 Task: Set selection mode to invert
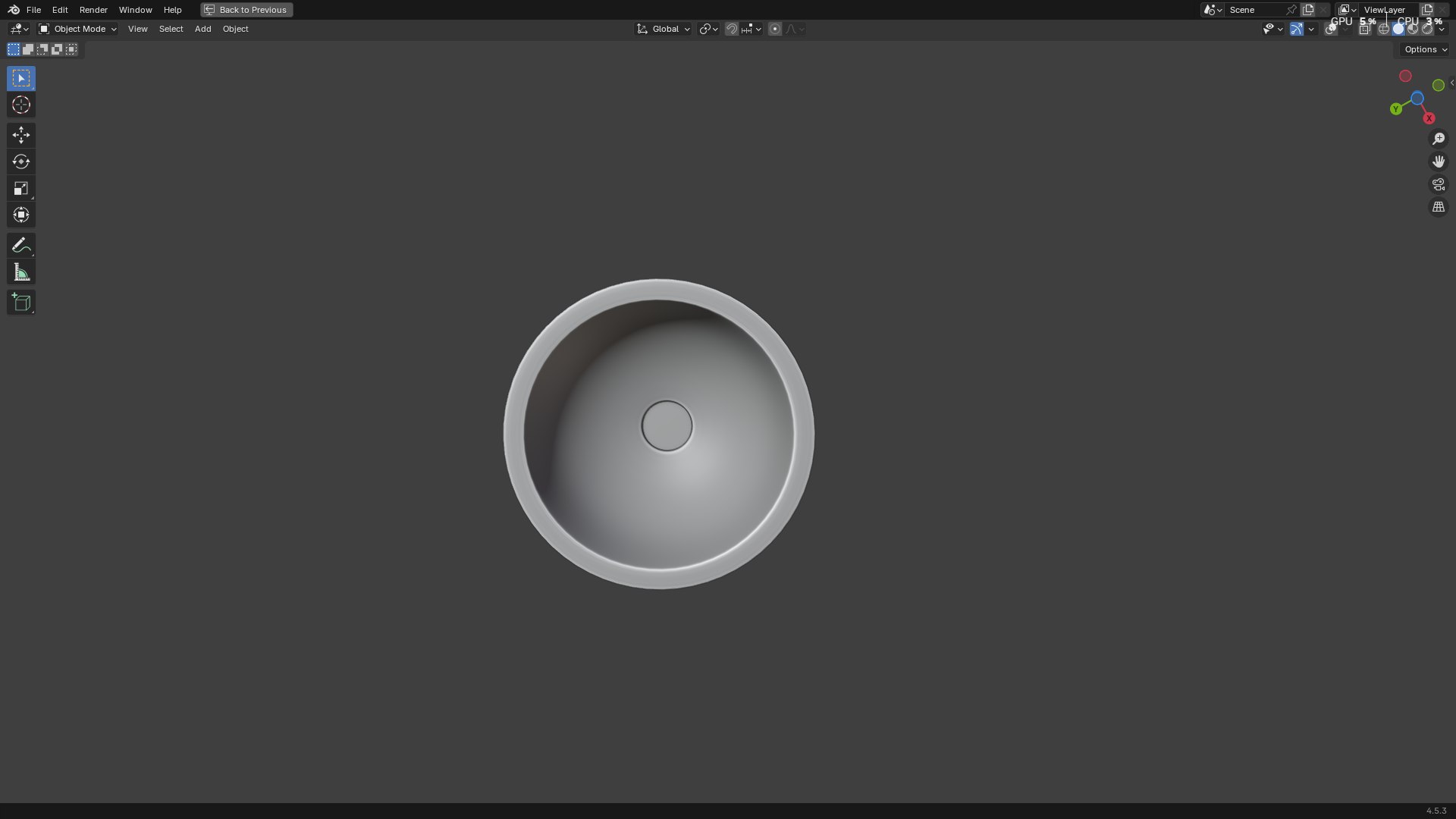[x=57, y=49]
